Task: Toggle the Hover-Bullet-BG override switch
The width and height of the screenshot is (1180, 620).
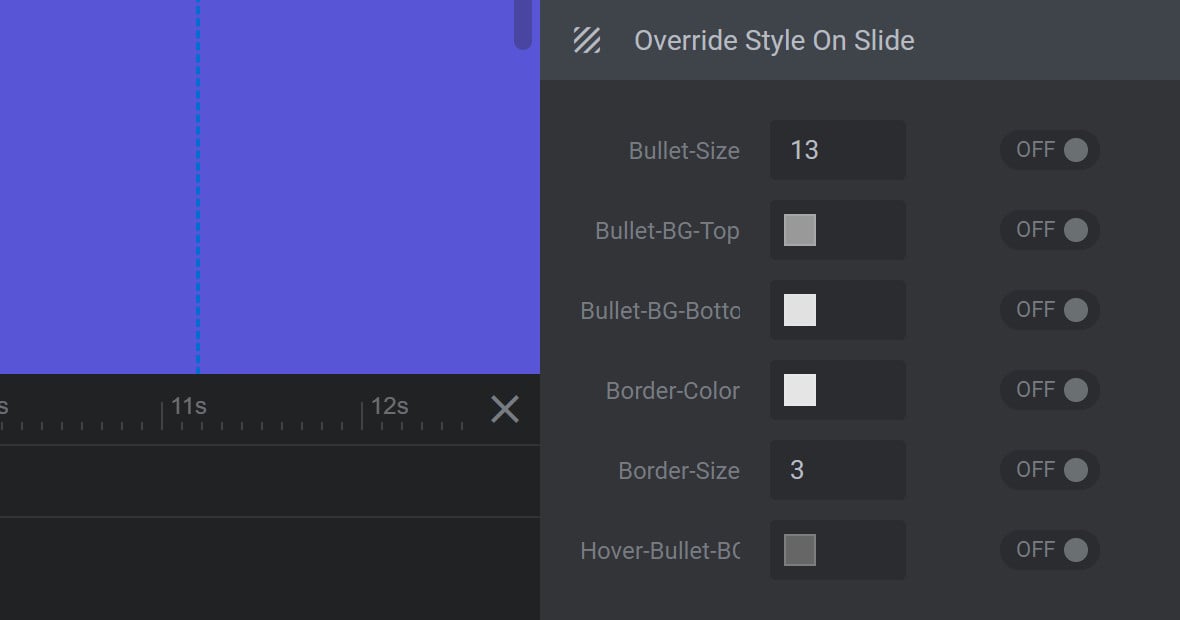Action: coord(1050,550)
